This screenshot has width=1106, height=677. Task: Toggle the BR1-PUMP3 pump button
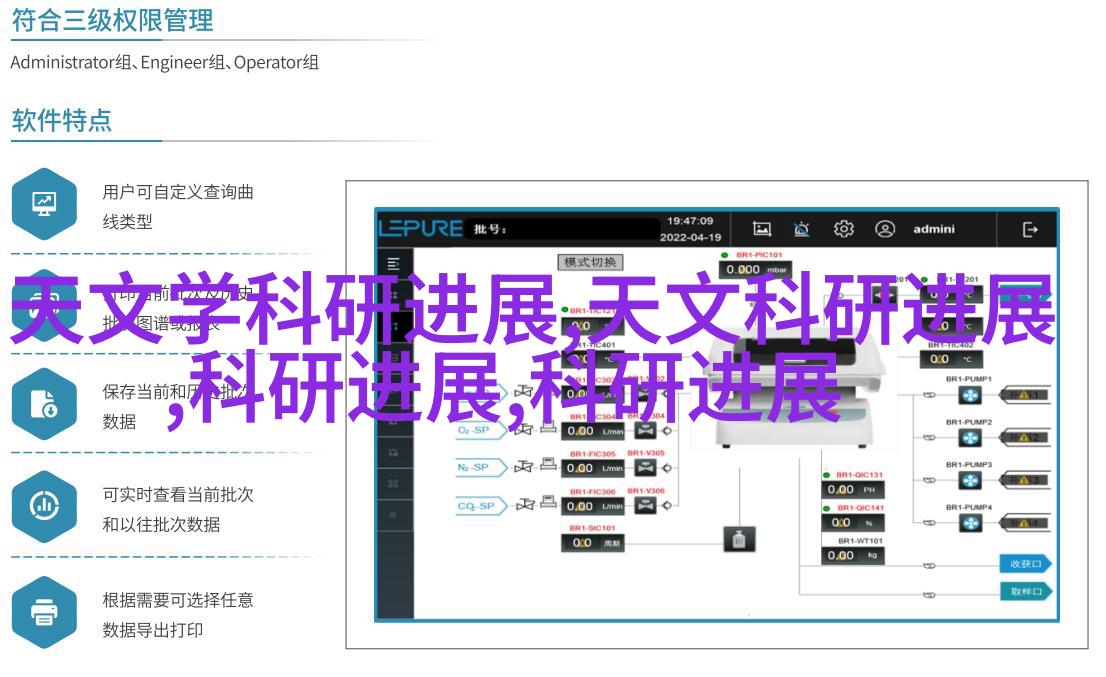(x=971, y=481)
